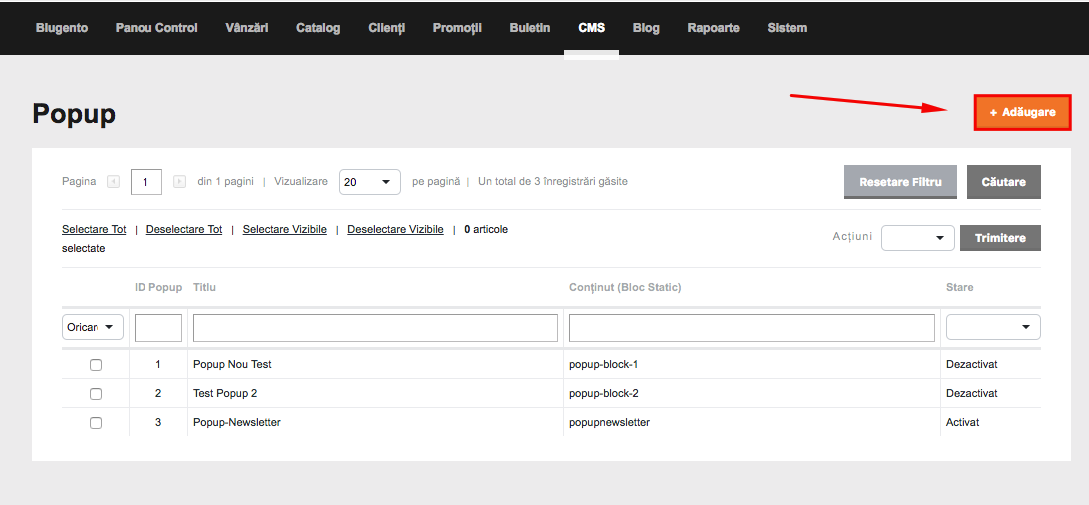Viewport: 1089px width, 505px height.
Task: Open the Promoții menu
Action: pyautogui.click(x=457, y=28)
